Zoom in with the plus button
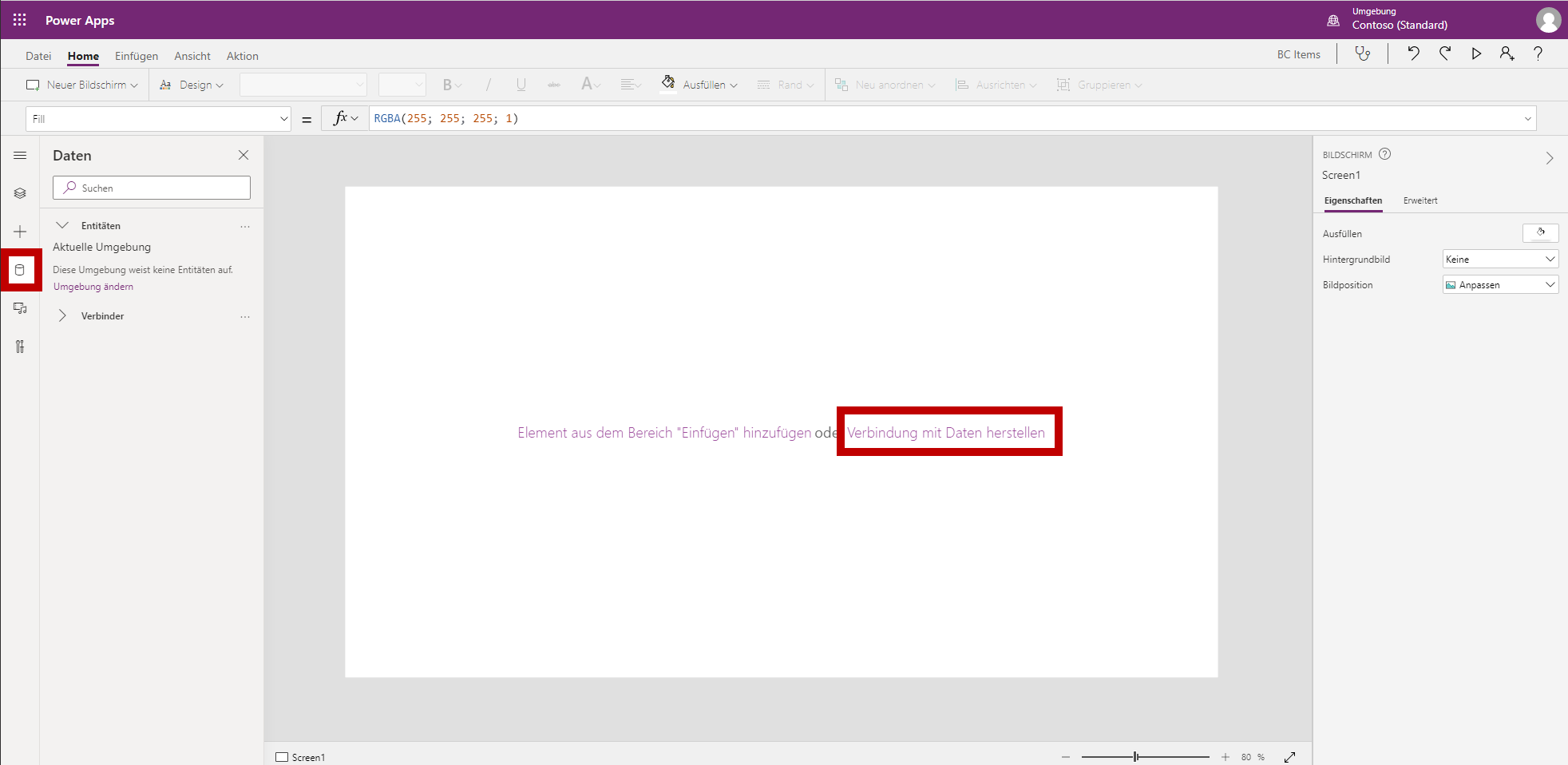The height and width of the screenshot is (765, 1568). (1225, 757)
